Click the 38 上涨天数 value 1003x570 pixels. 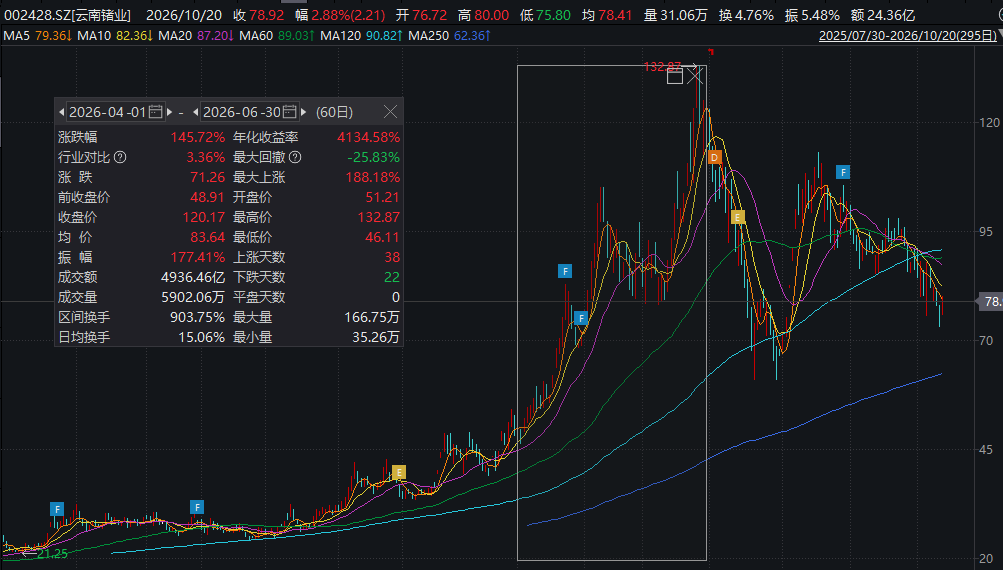click(x=392, y=257)
